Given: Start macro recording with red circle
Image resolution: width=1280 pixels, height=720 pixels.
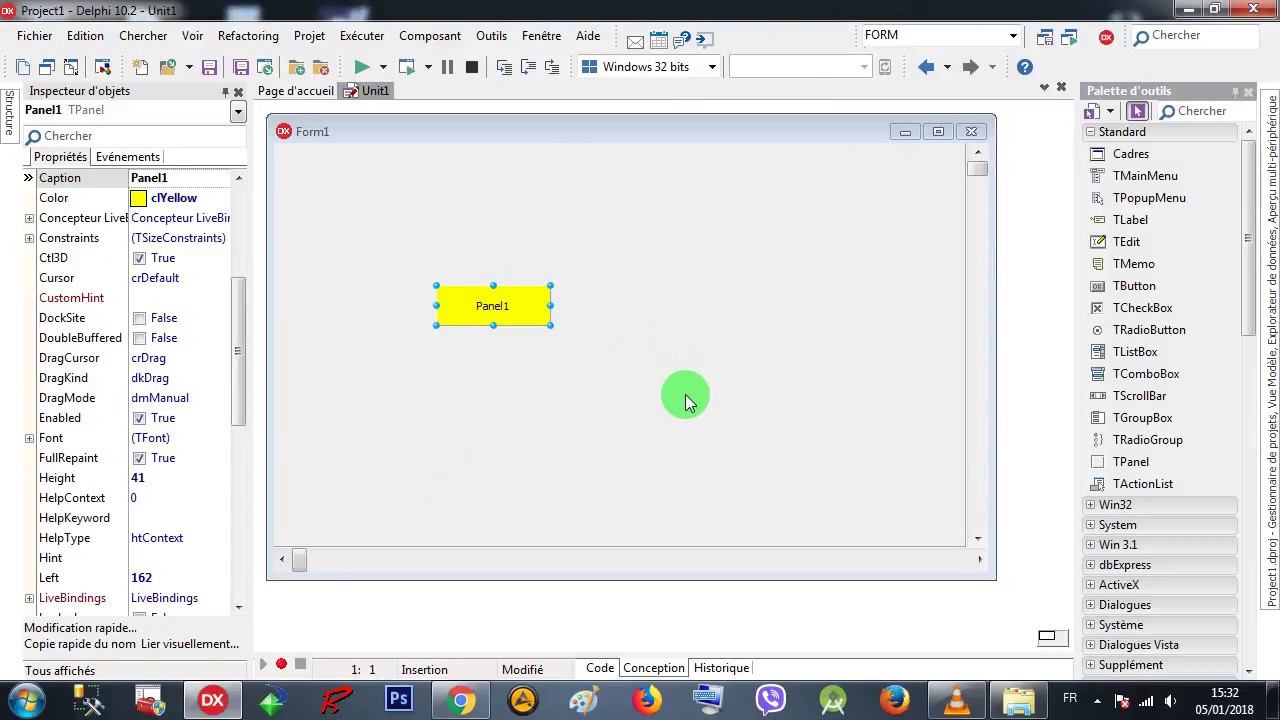Looking at the screenshot, I should point(281,664).
